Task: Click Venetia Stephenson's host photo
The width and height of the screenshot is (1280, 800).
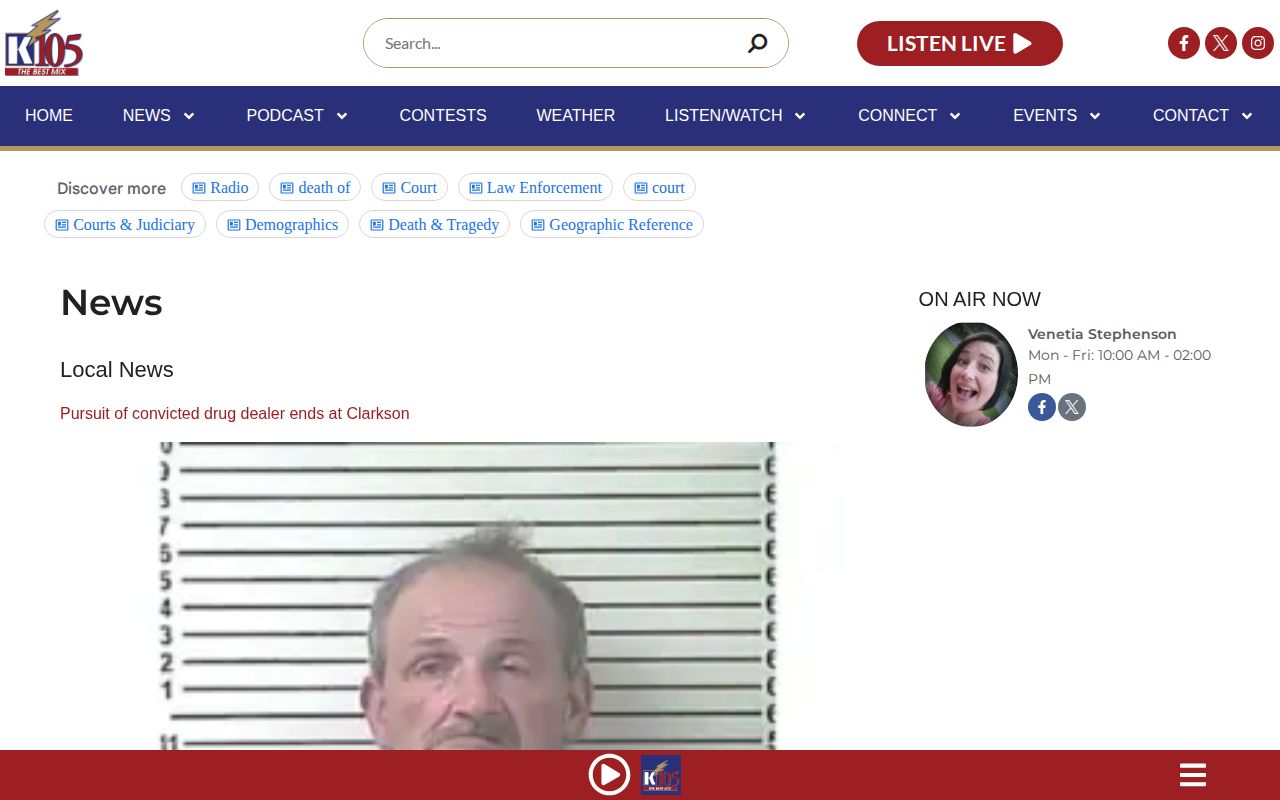Action: coord(971,374)
